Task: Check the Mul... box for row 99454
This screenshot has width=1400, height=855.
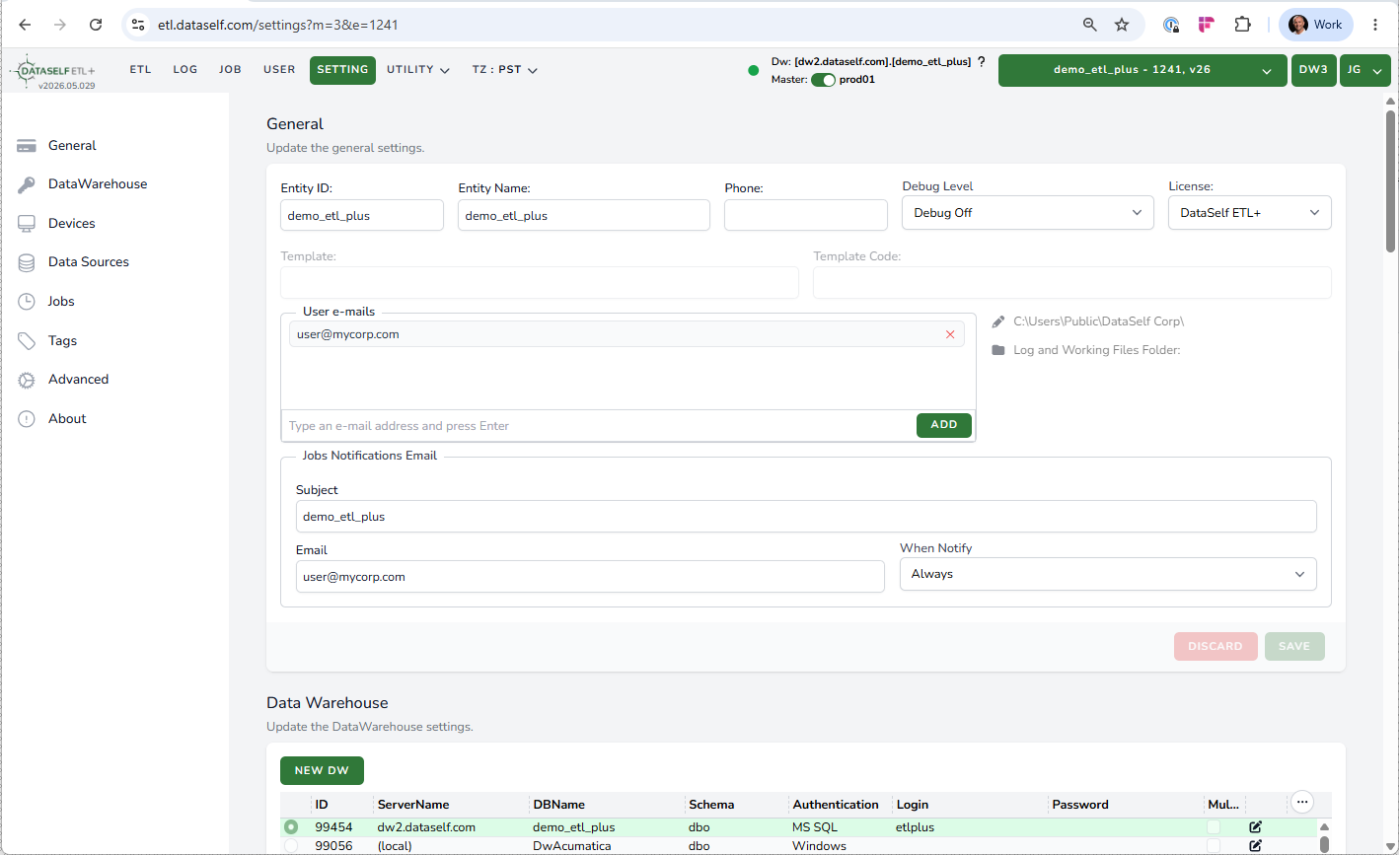Action: point(1214,827)
